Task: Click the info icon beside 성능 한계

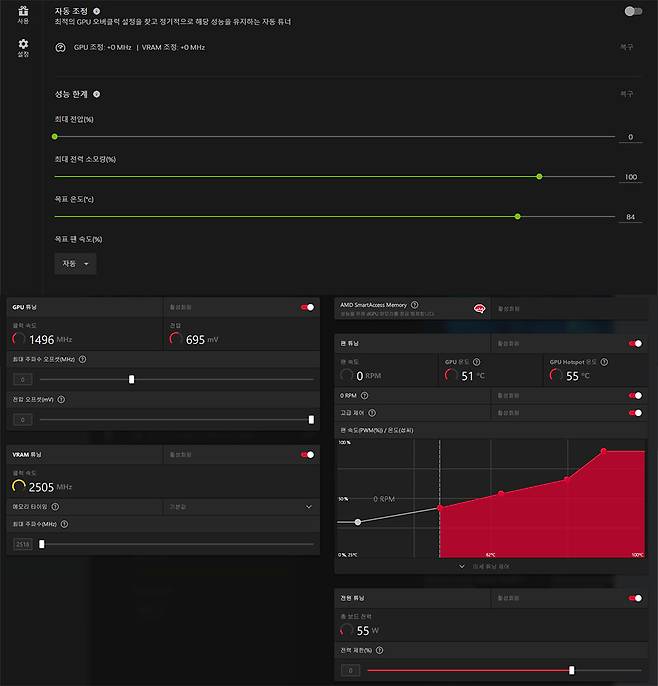Action: [97, 94]
